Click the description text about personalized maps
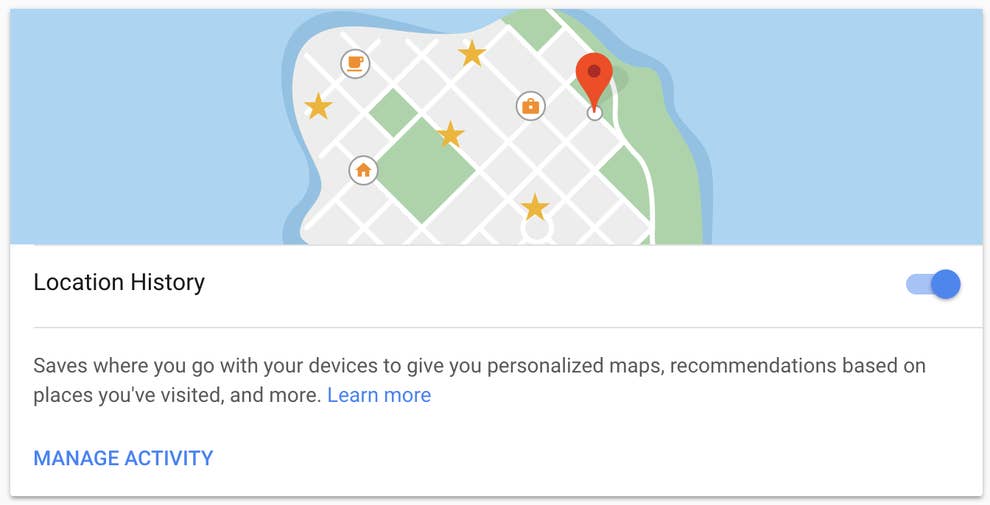This screenshot has width=990, height=505. [x=479, y=380]
